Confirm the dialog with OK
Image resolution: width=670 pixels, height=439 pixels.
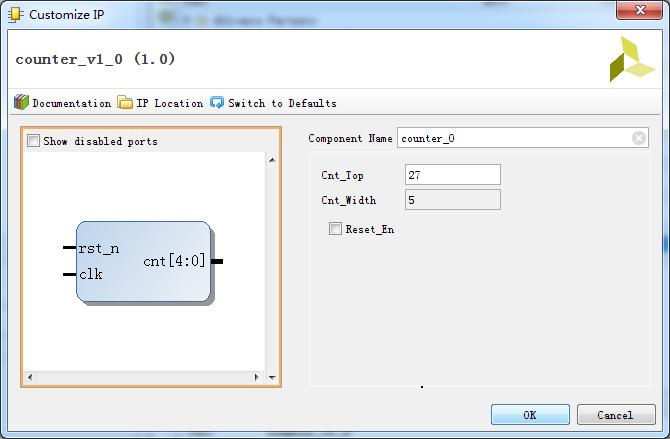[530, 415]
